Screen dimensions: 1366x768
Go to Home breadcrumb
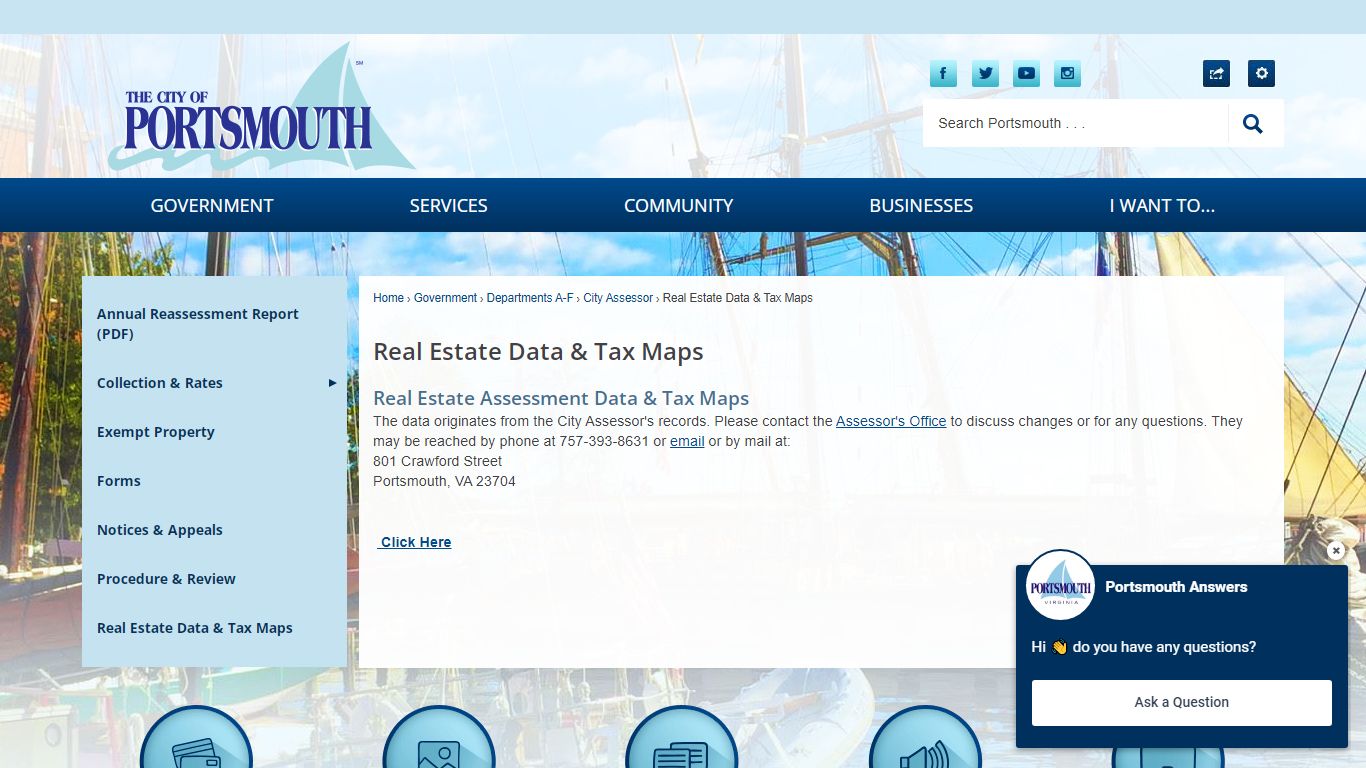pyautogui.click(x=389, y=298)
